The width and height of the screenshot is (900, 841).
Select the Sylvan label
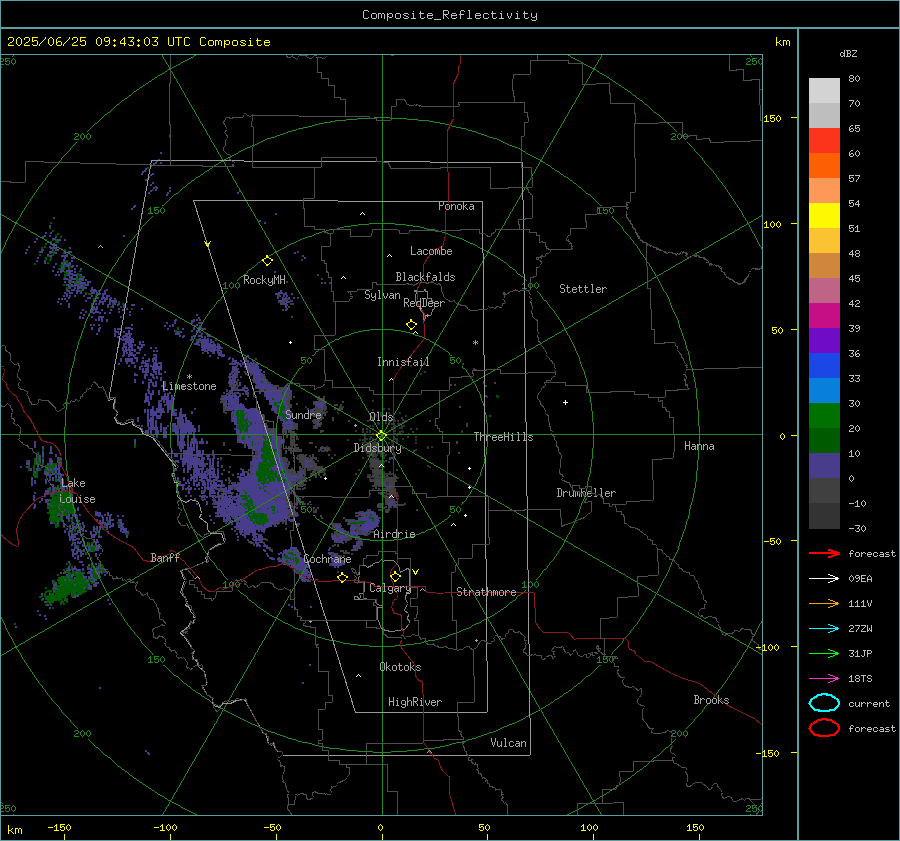[x=382, y=295]
